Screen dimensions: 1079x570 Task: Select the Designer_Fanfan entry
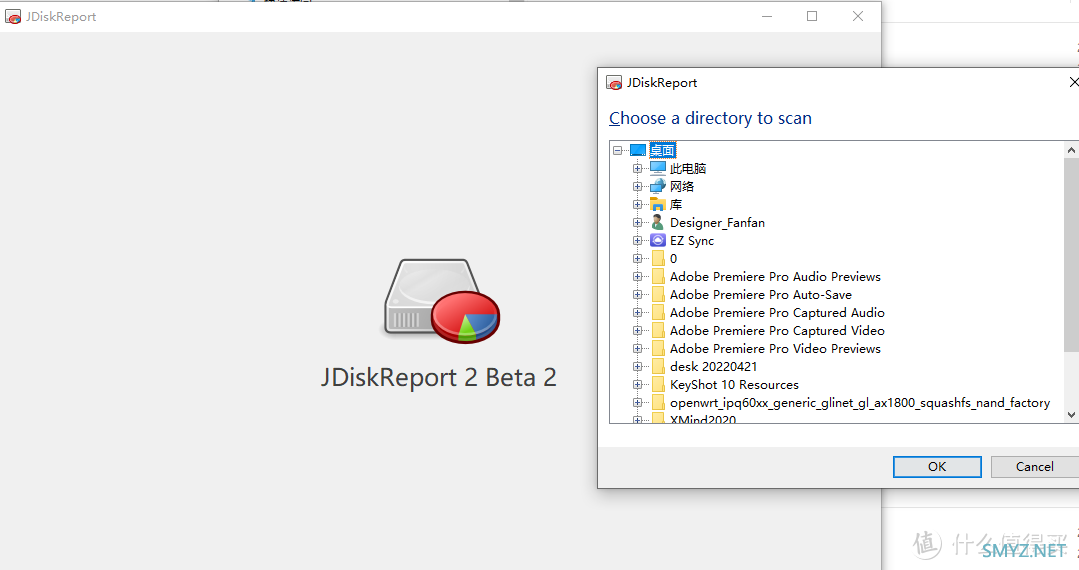click(x=717, y=222)
